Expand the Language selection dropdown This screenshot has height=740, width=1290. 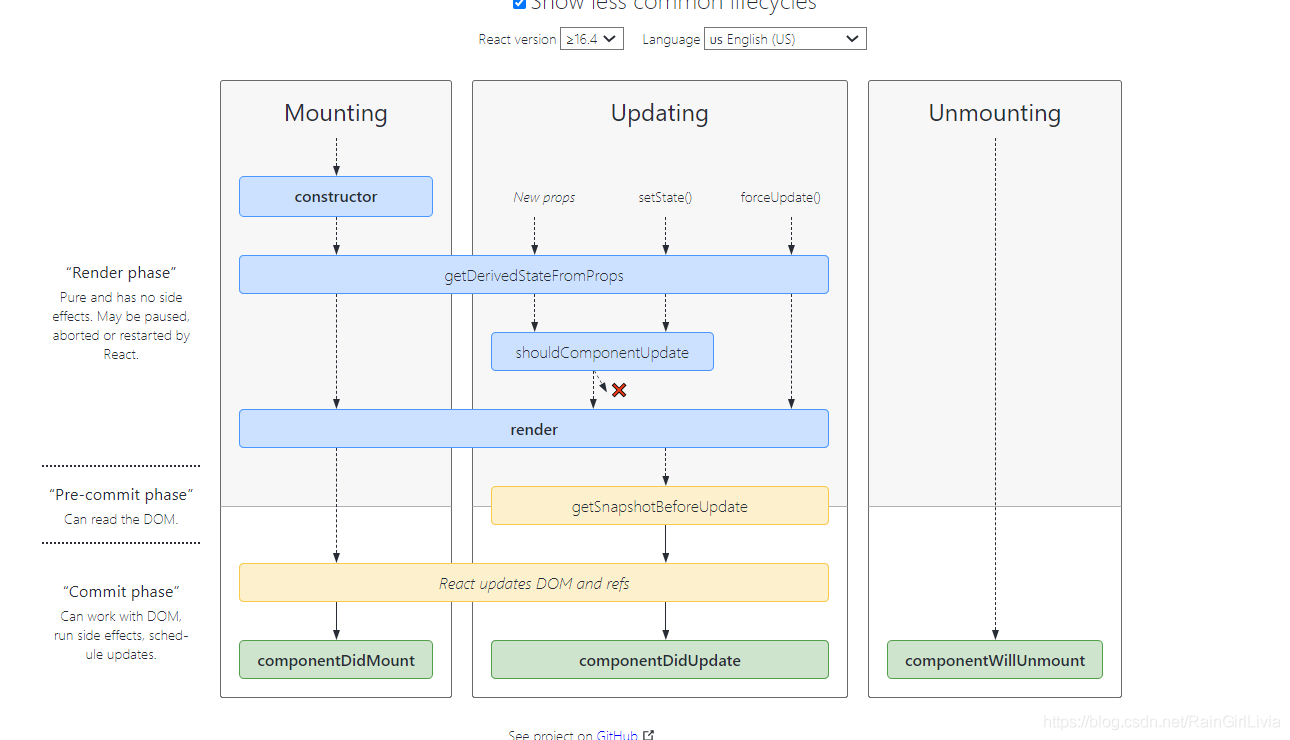click(x=784, y=39)
